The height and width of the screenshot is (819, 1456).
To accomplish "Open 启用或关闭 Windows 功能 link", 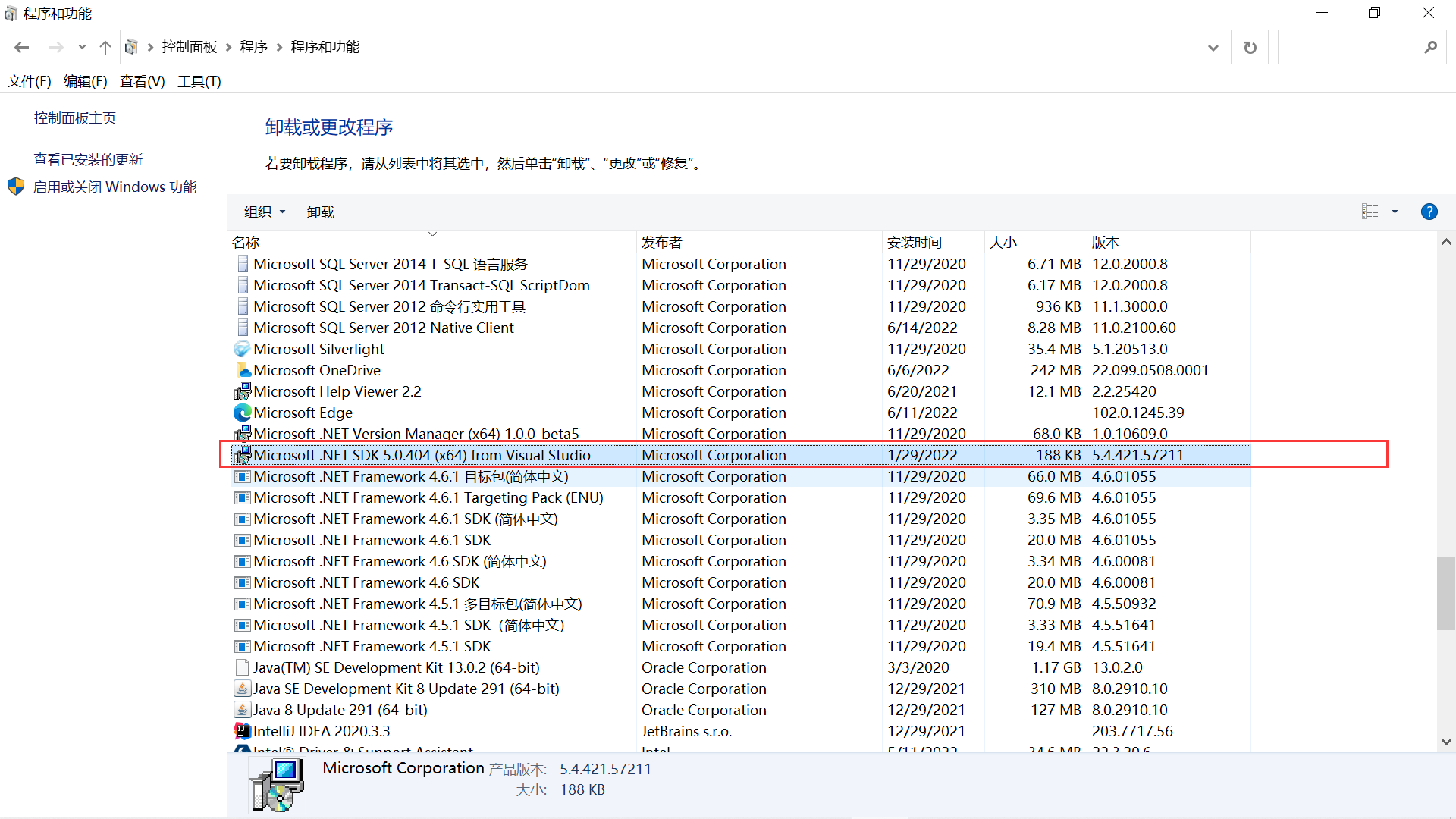I will click(115, 187).
